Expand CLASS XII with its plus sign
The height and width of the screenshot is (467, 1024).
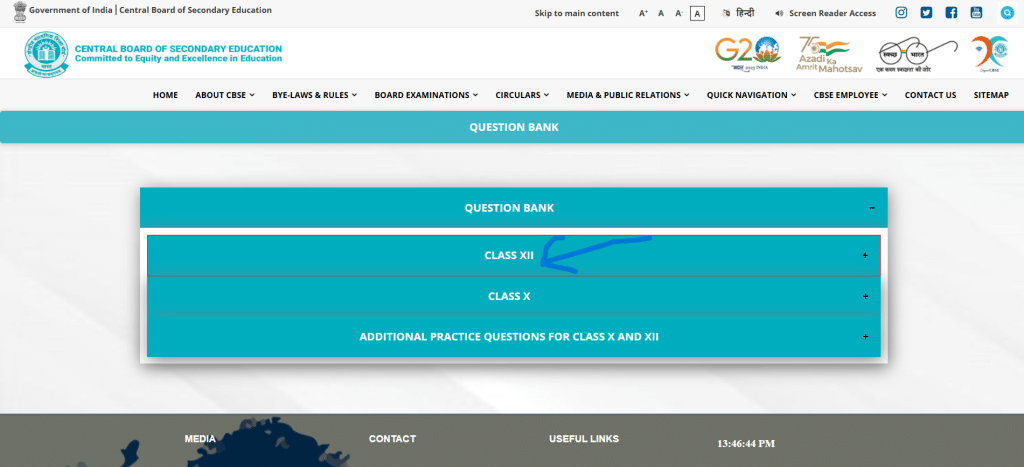click(865, 255)
